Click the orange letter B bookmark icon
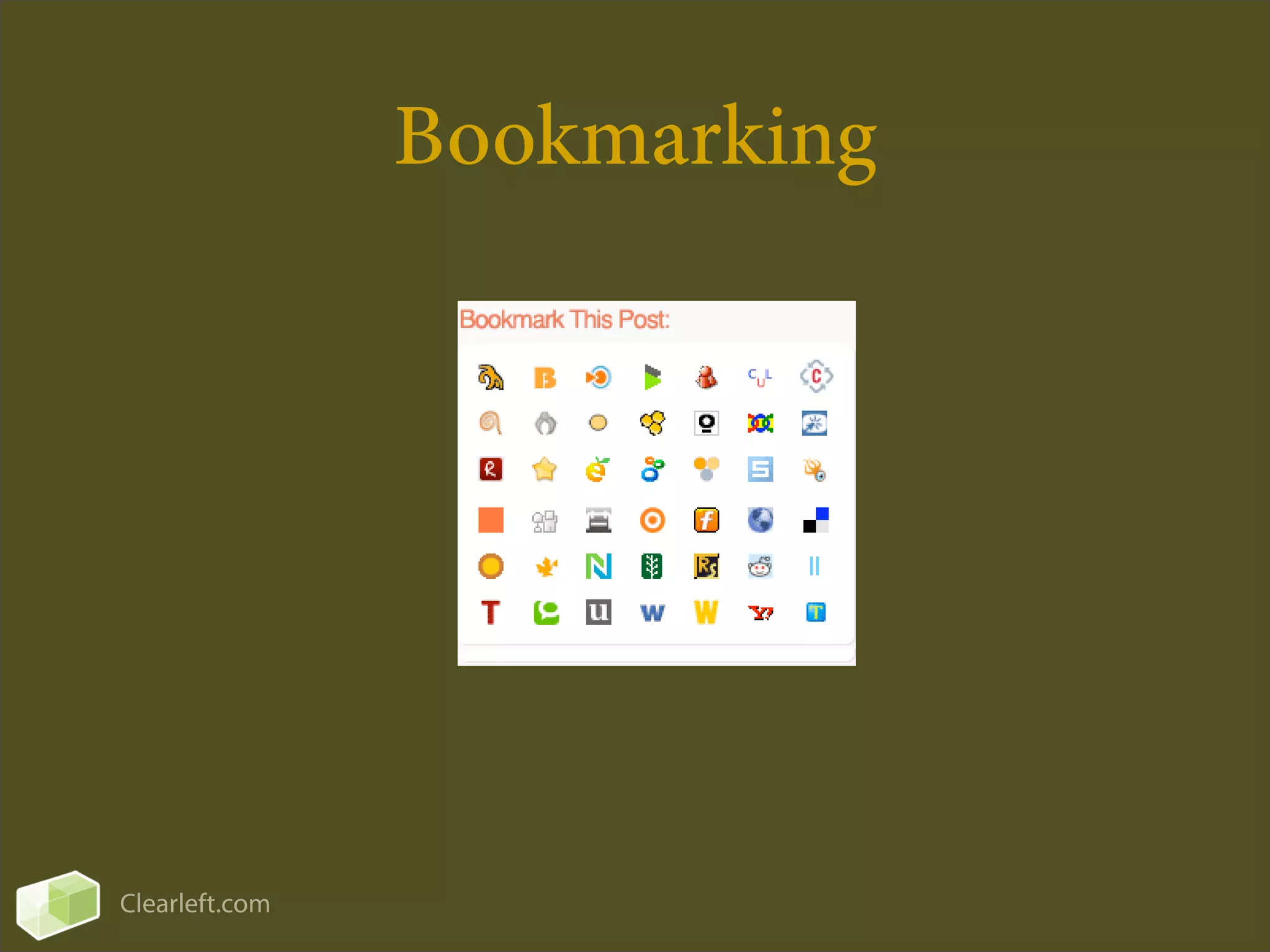1270x952 pixels. (544, 377)
